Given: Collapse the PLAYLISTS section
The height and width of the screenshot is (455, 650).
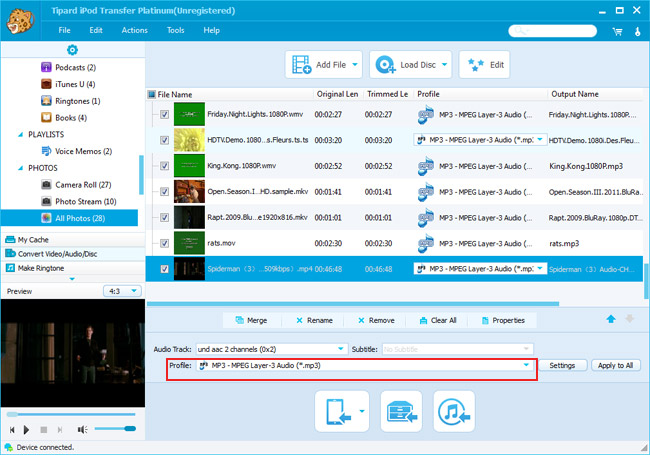Looking at the screenshot, I should click(20, 135).
